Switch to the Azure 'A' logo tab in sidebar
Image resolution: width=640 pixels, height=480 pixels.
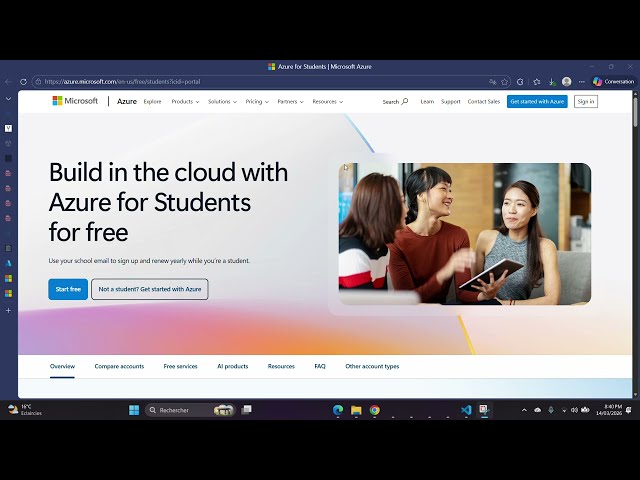8,263
